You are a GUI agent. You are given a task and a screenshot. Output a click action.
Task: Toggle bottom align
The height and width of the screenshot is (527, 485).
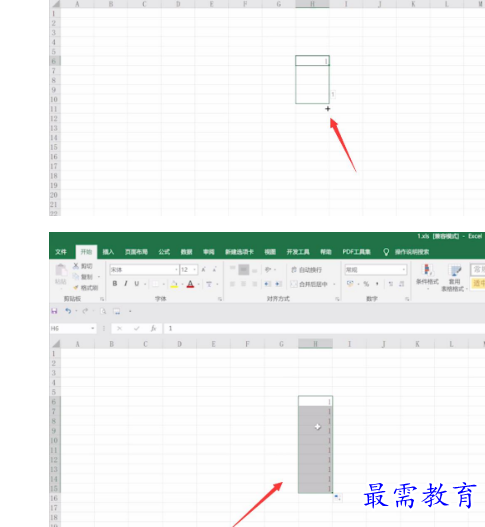255,270
